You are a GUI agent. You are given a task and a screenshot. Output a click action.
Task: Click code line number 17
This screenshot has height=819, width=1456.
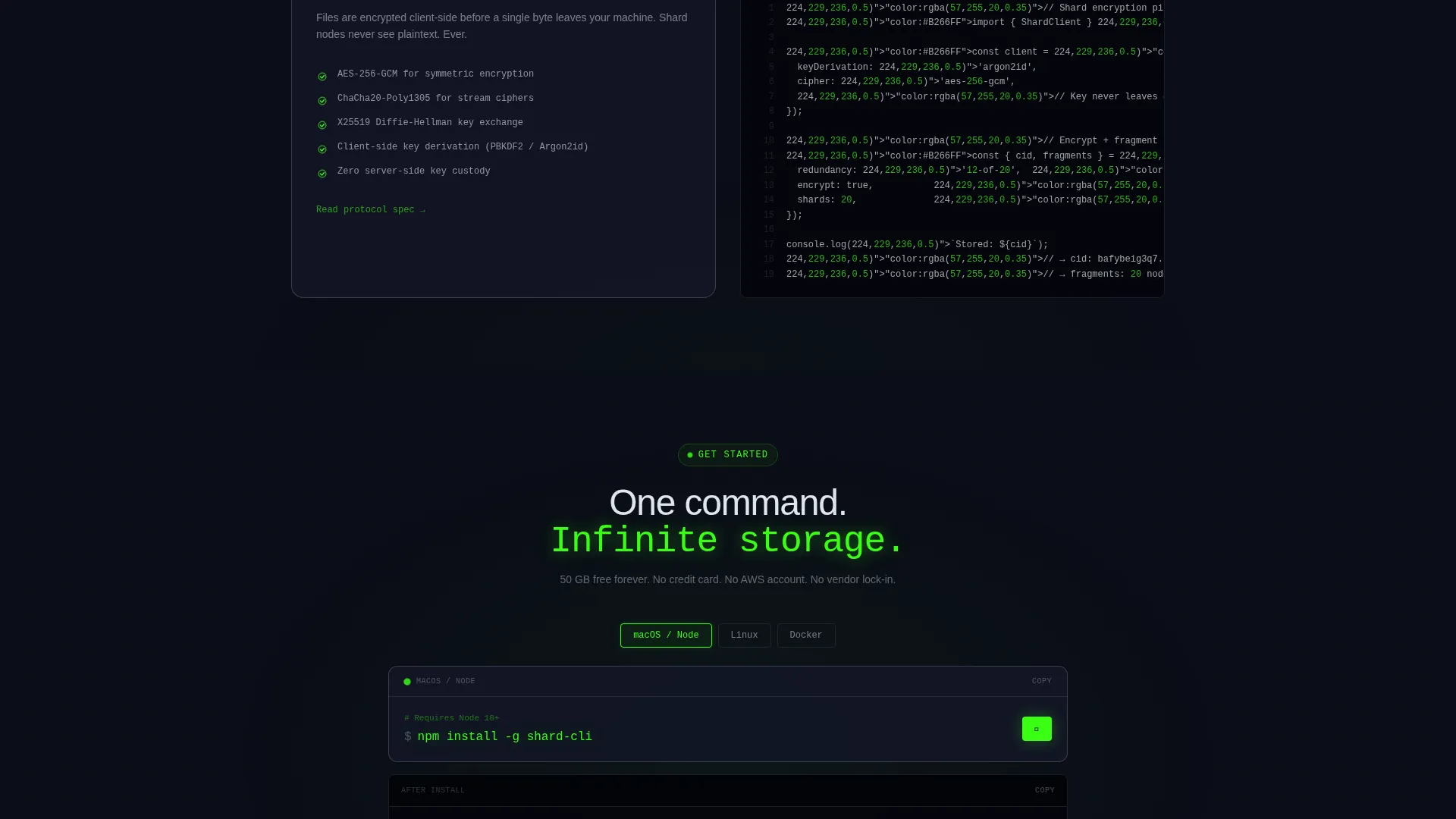pos(769,245)
